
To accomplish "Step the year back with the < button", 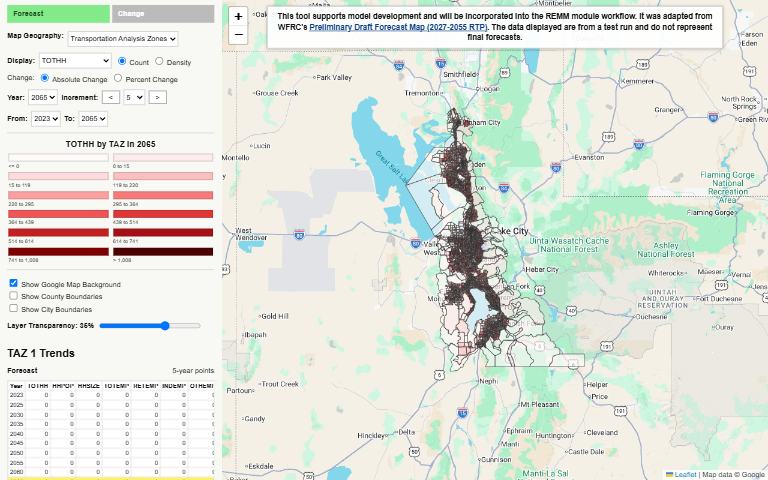I will (x=111, y=97).
